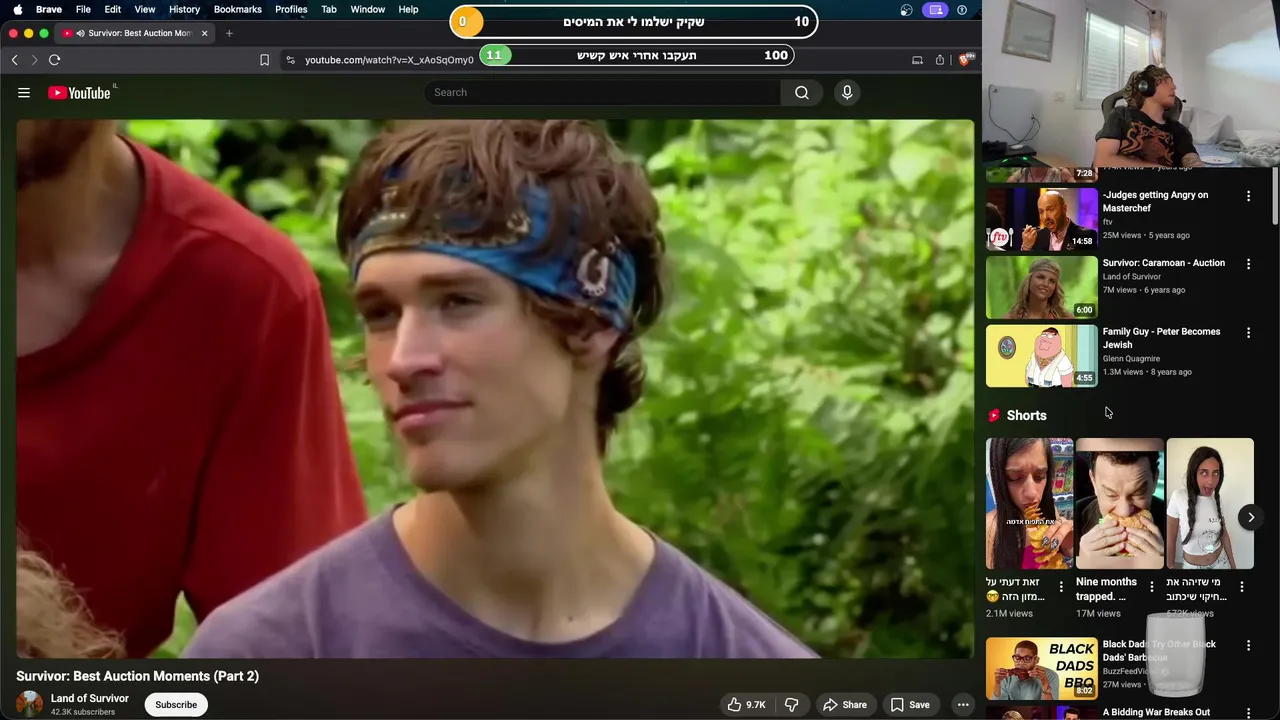This screenshot has height=720, width=1280.
Task: Open options for Nine months trapped short
Action: (x=1152, y=587)
